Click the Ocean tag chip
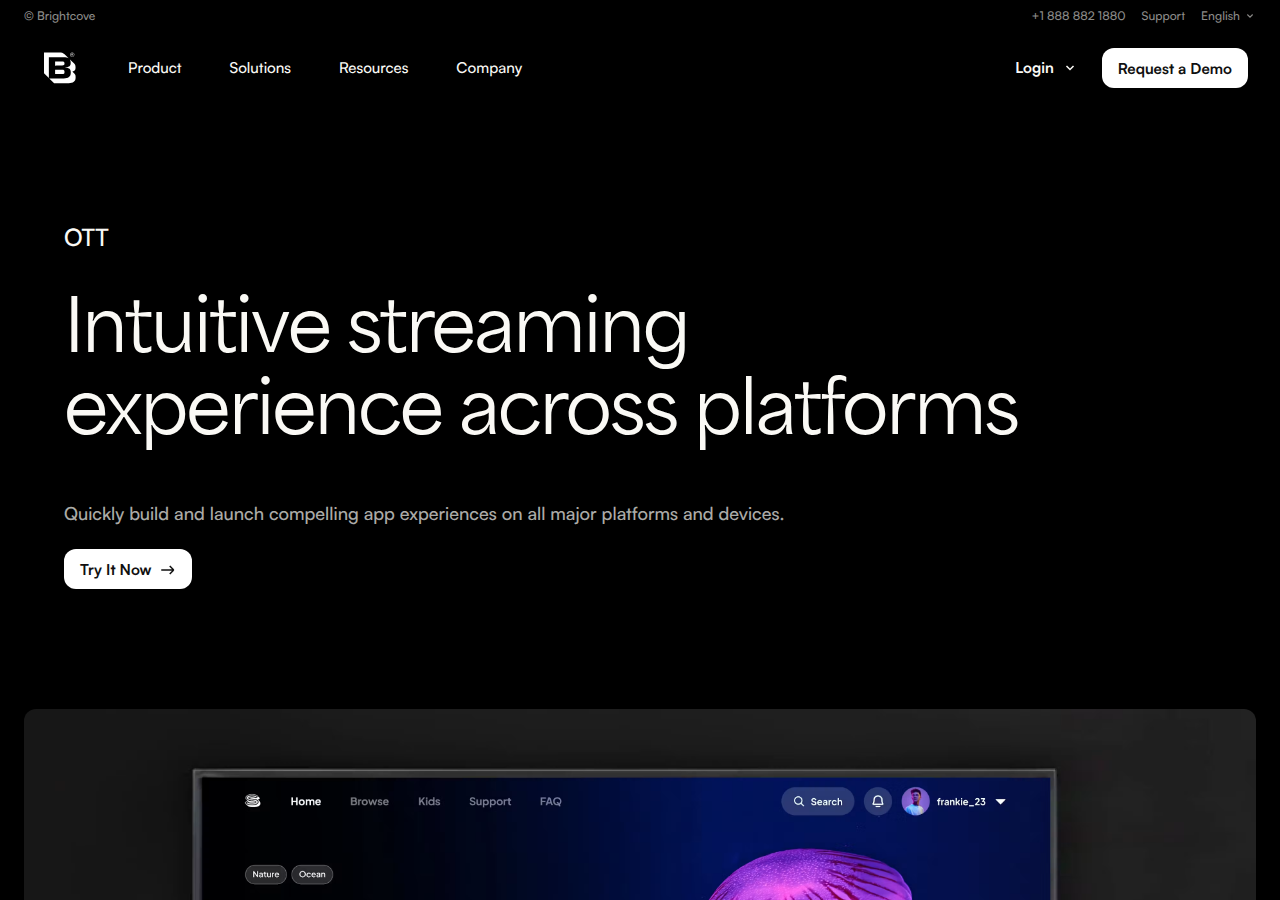This screenshot has width=1280, height=900. (x=312, y=874)
